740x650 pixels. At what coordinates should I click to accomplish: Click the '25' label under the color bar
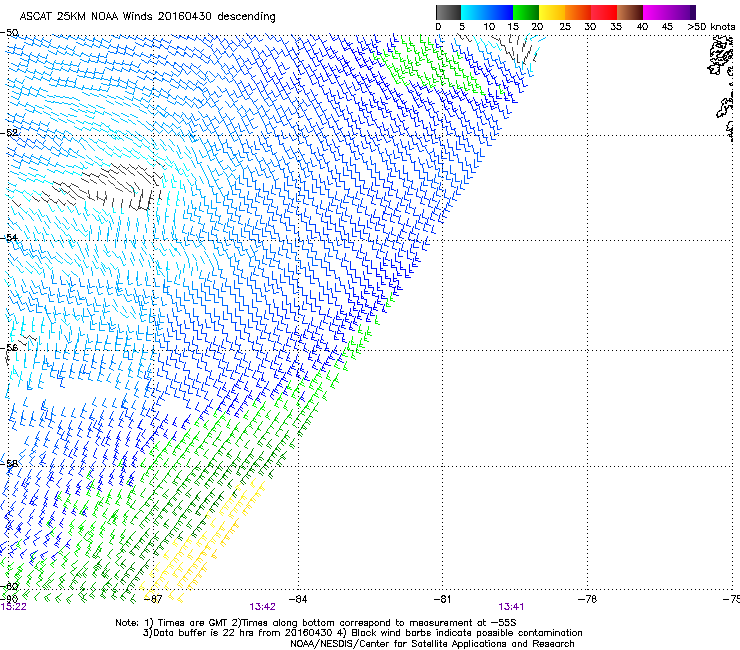pos(565,27)
